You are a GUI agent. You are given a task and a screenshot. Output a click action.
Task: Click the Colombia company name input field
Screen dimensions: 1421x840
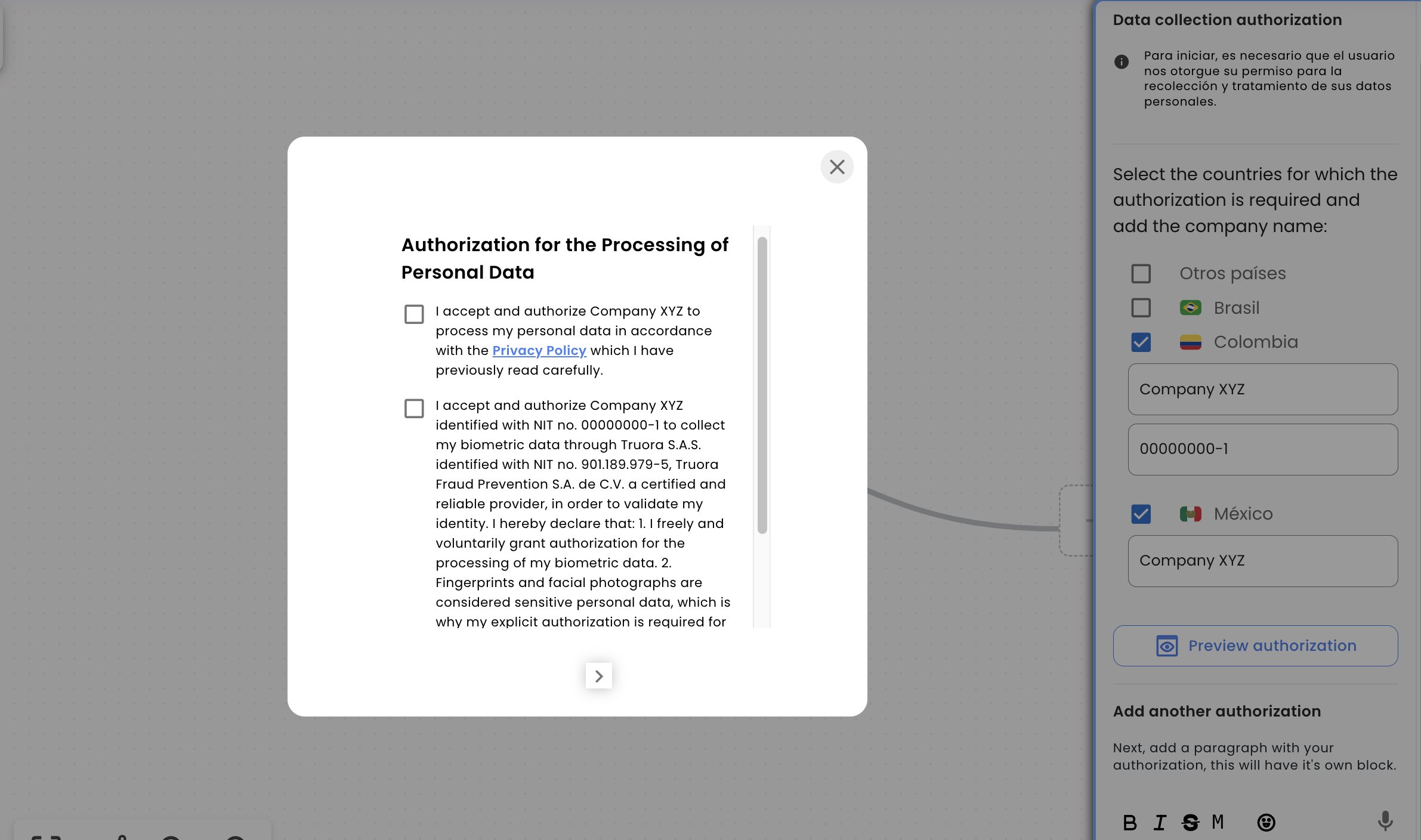tap(1262, 389)
